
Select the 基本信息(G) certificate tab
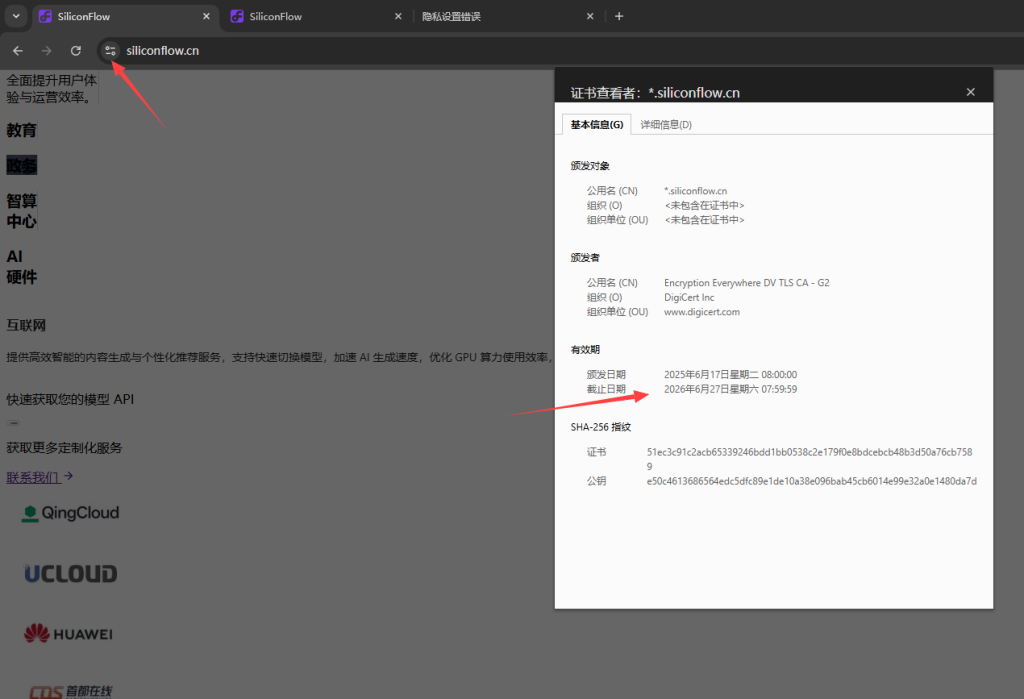point(597,125)
